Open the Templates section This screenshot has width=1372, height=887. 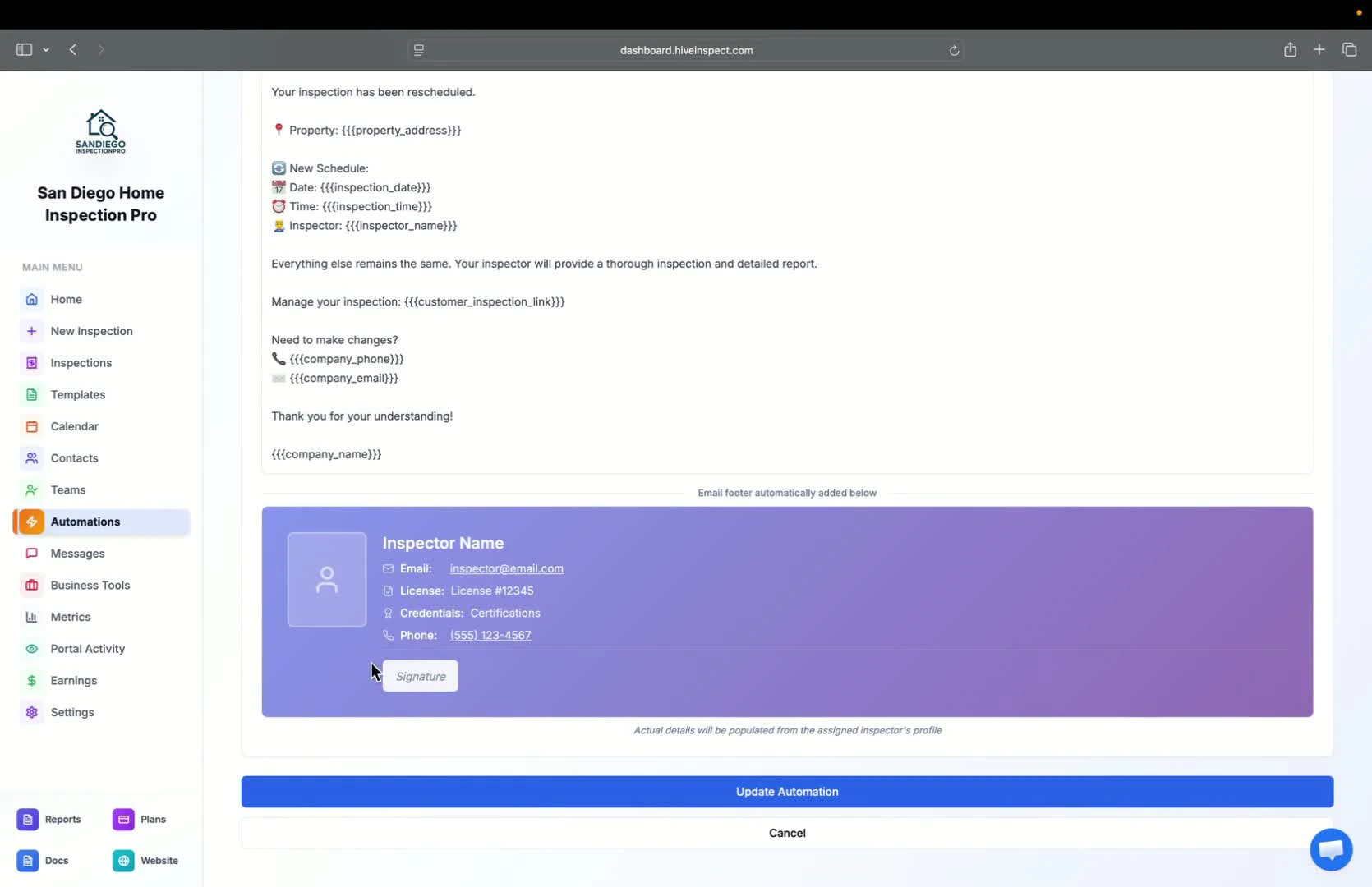pos(77,394)
